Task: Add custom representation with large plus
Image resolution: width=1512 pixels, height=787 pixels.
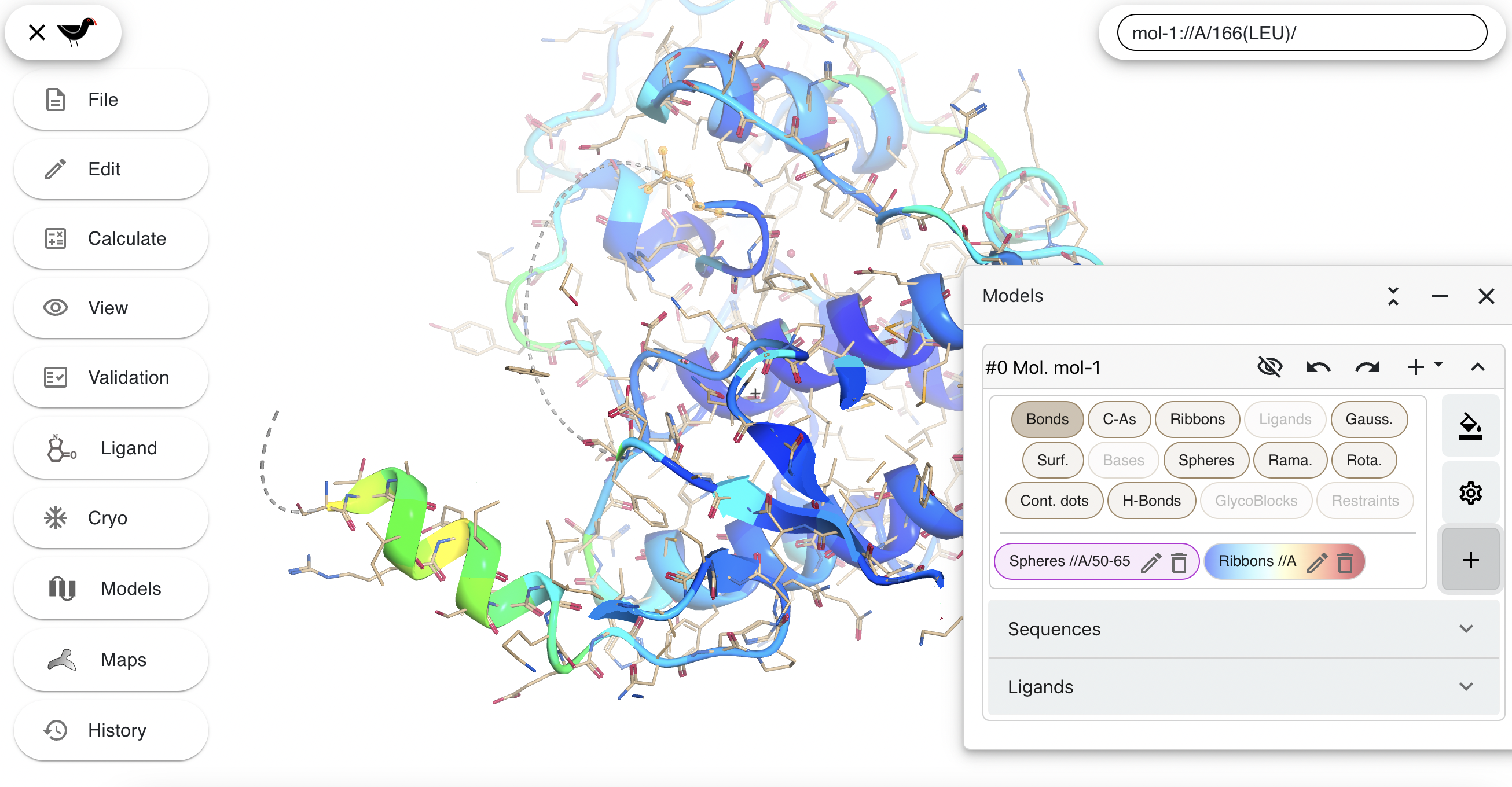Action: [x=1470, y=560]
